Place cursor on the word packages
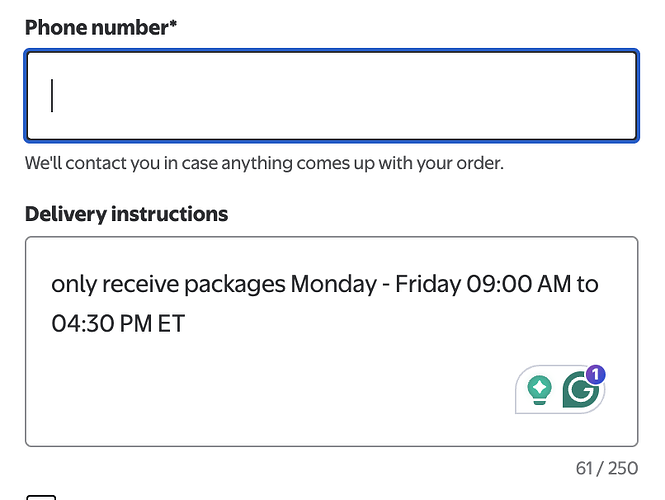 [x=235, y=284]
